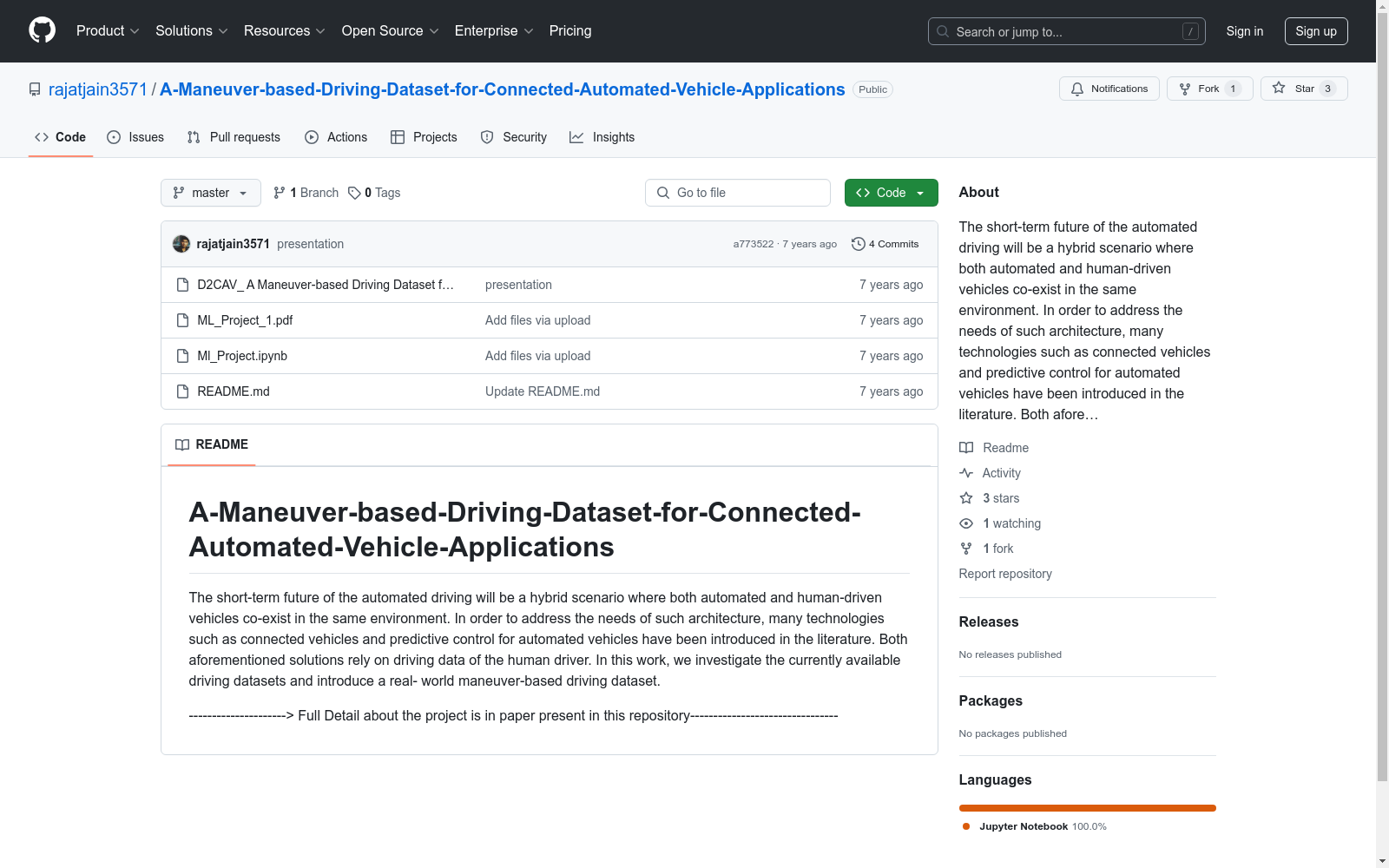Switch to the Pull requests tab
The image size is (1389, 868).
coord(234,137)
